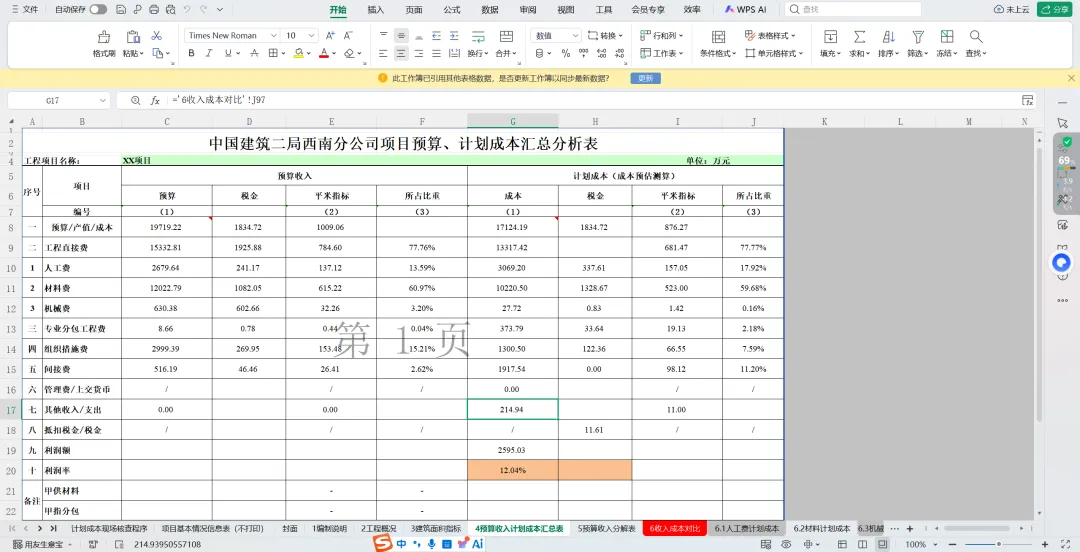Increase indent in cell
The image size is (1080, 552).
pyautogui.click(x=454, y=35)
